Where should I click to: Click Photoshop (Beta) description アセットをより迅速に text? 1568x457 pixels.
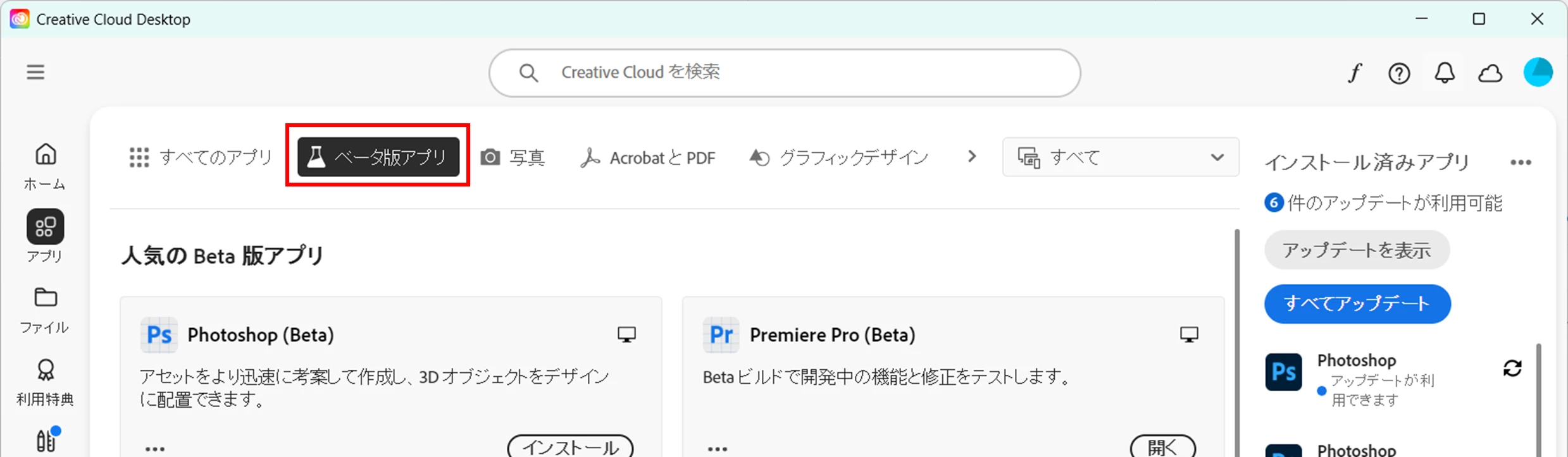click(375, 388)
